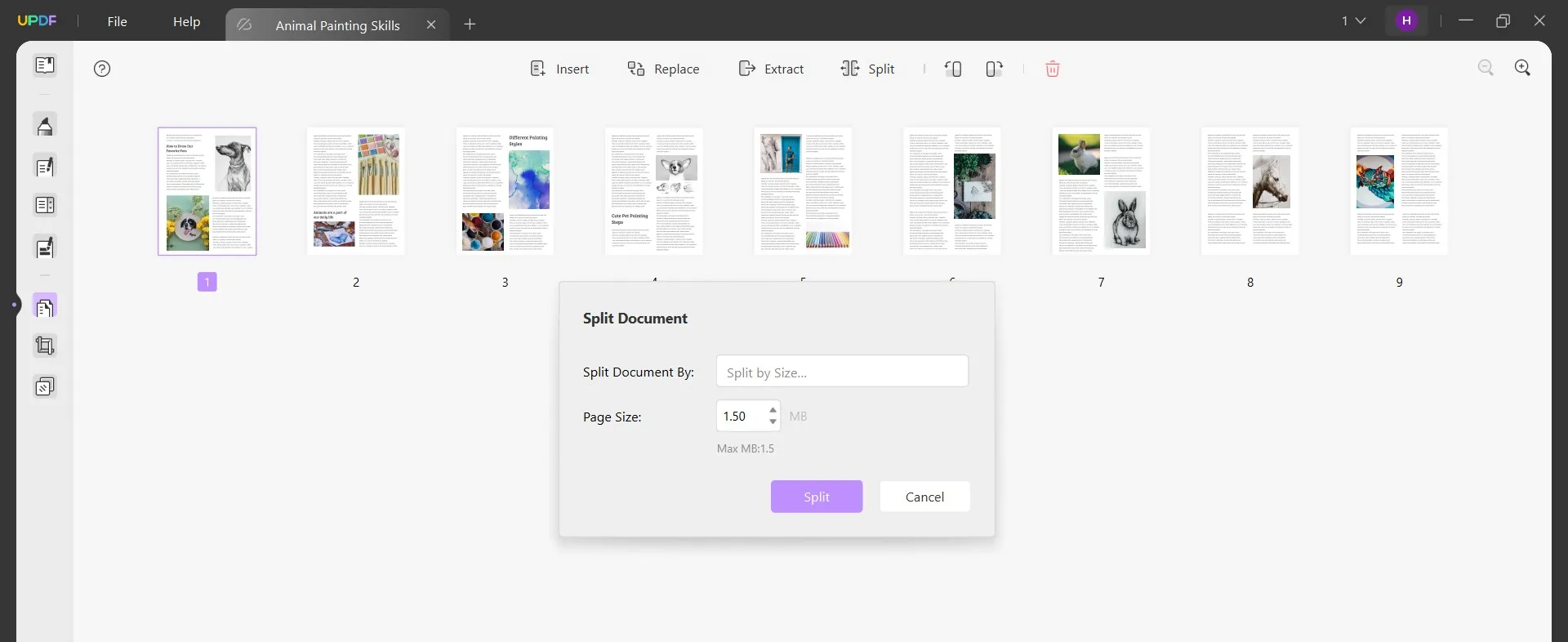Select page 4 thumbnail
This screenshot has height=642, width=1568.
[654, 191]
